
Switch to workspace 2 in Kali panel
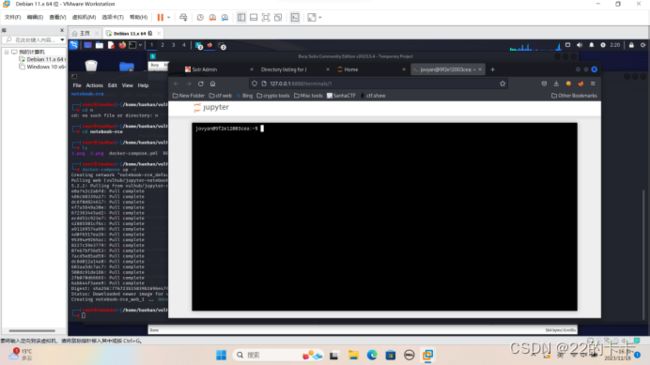pos(162,45)
